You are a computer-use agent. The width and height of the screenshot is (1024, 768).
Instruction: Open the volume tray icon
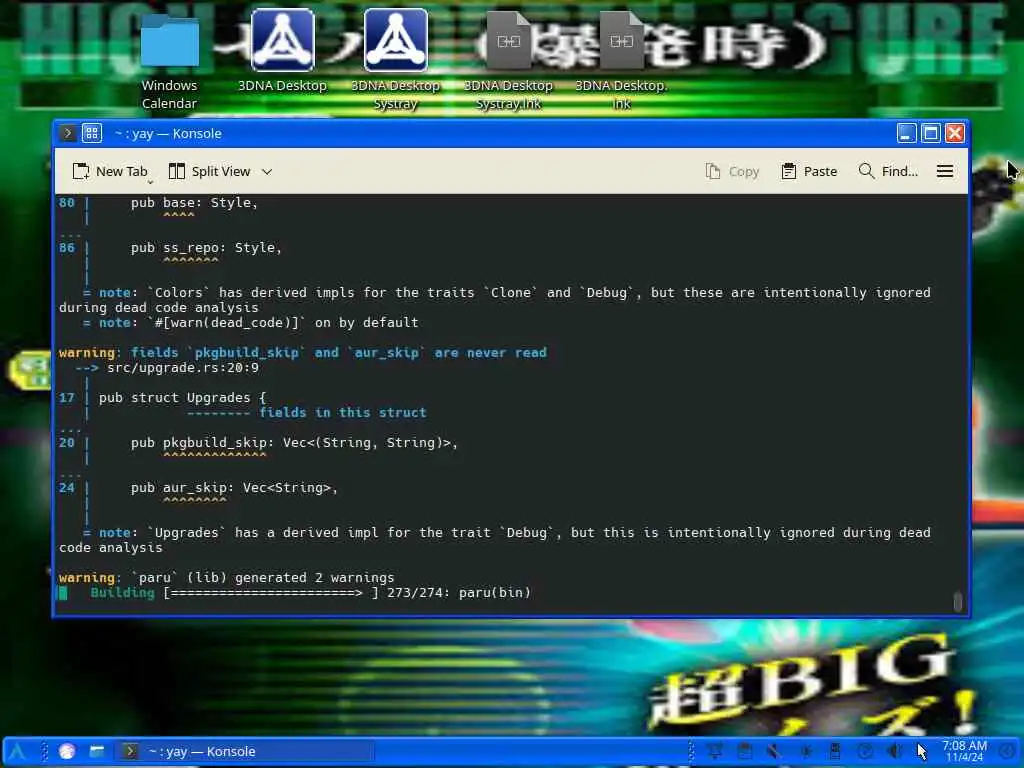[895, 752]
